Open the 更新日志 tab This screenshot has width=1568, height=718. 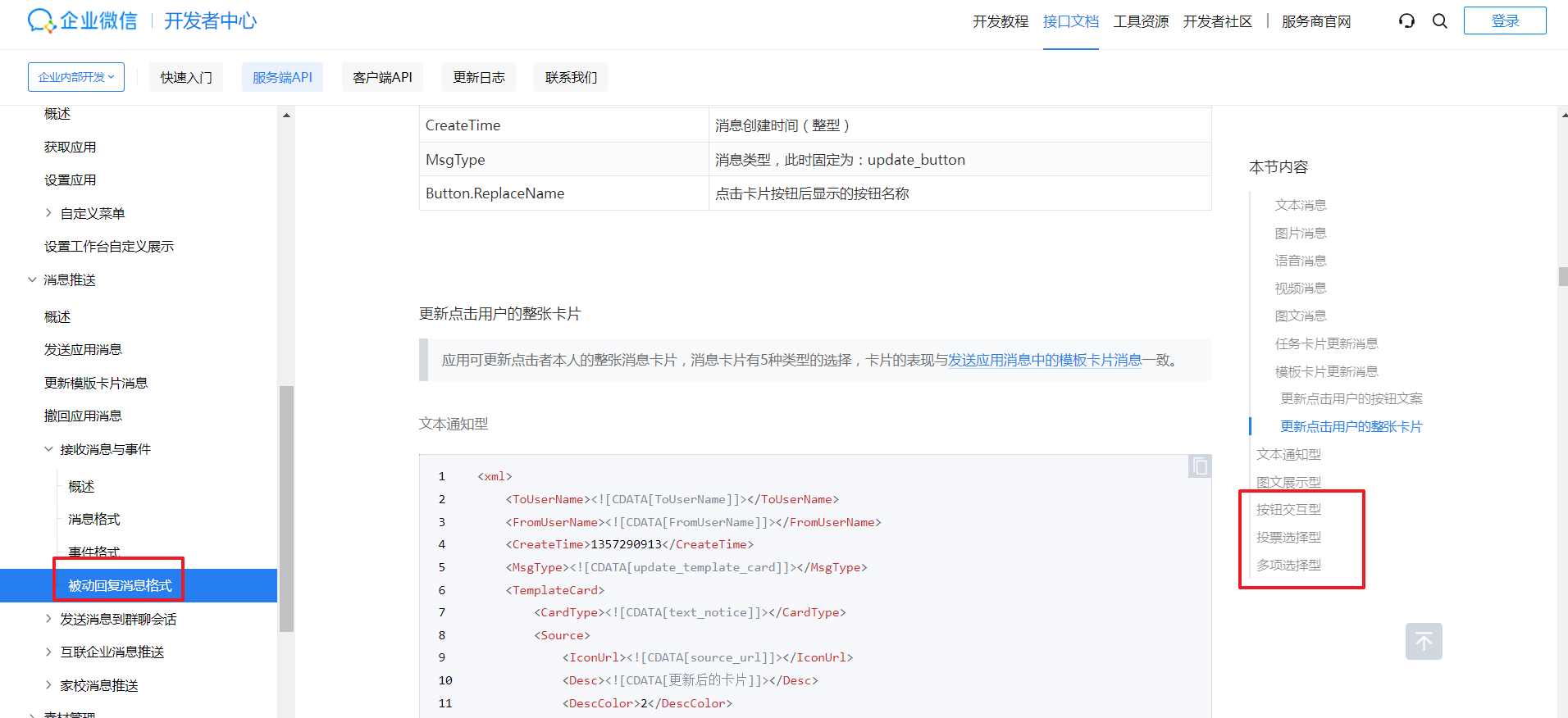click(479, 77)
